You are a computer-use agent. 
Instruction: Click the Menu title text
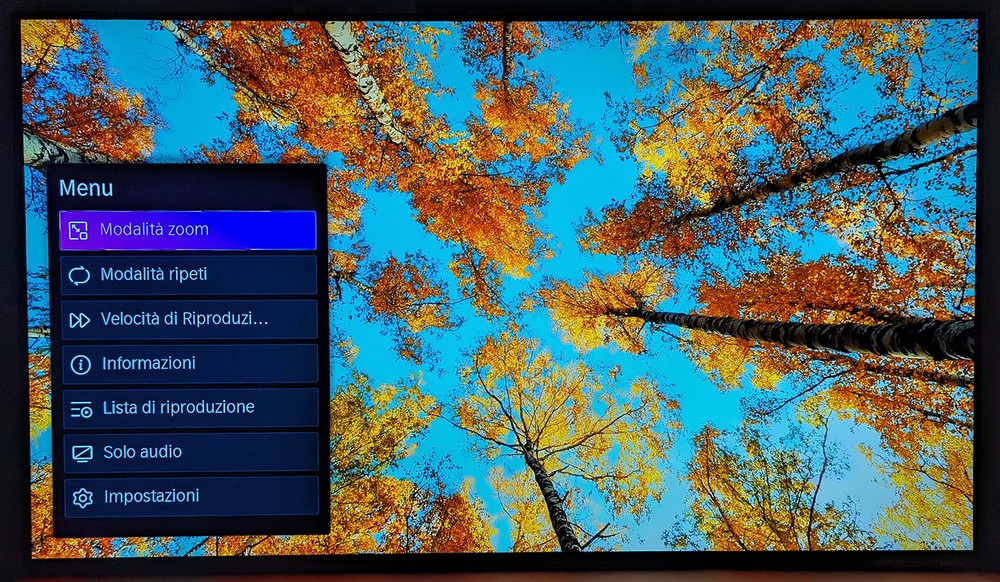(86, 188)
